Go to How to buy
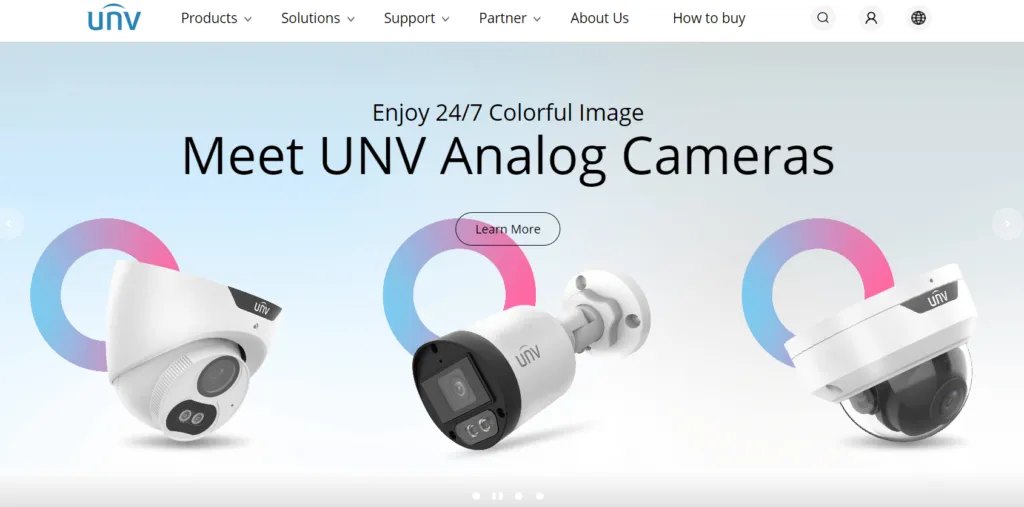The height and width of the screenshot is (507, 1024). click(x=709, y=18)
